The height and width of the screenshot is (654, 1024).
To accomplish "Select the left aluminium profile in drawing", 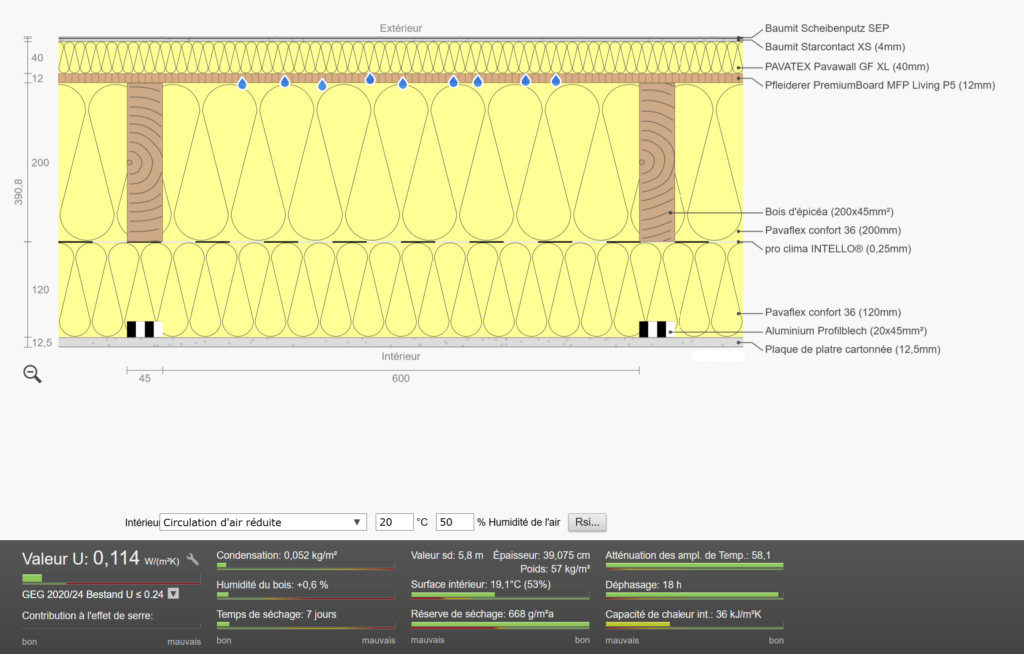I will point(145,329).
